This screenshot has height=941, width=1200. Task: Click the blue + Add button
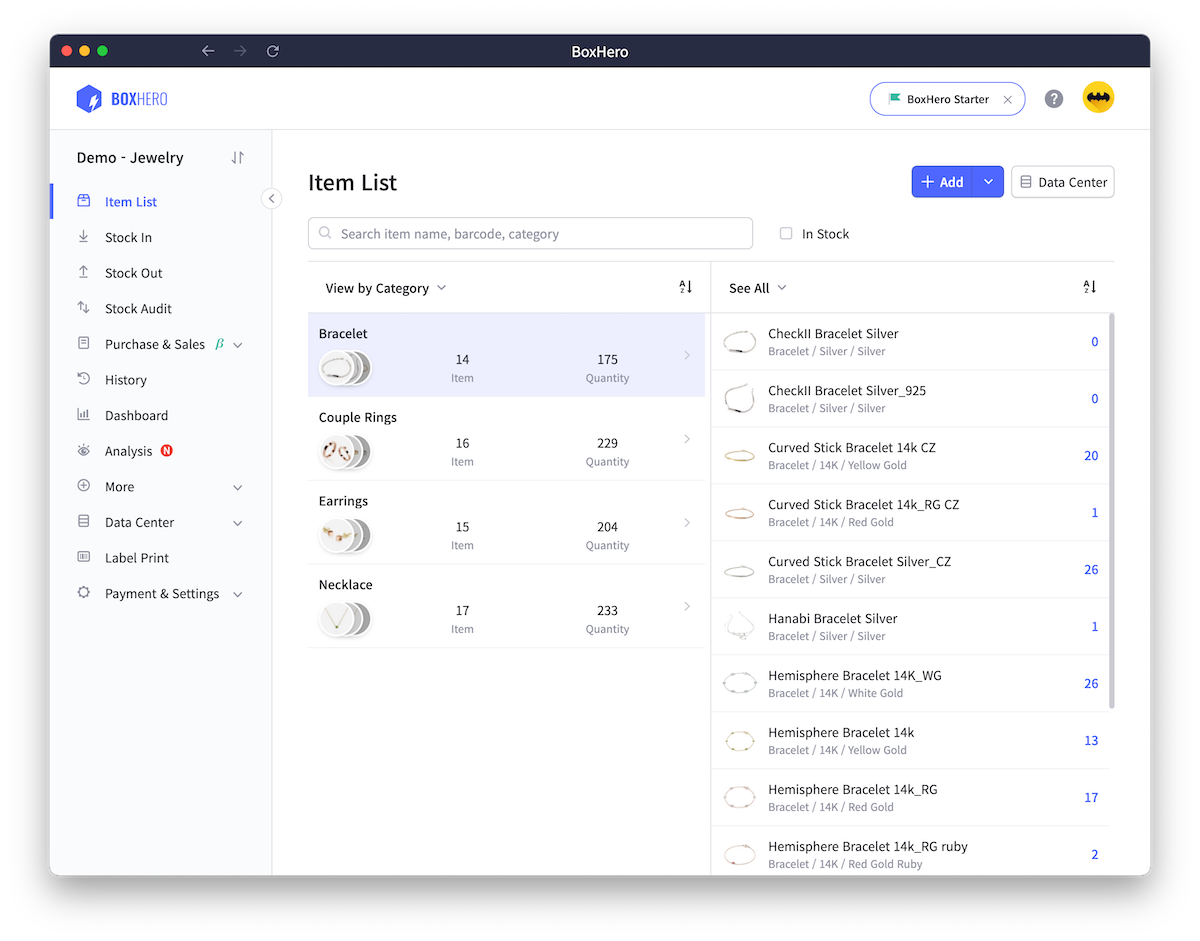[x=941, y=181]
